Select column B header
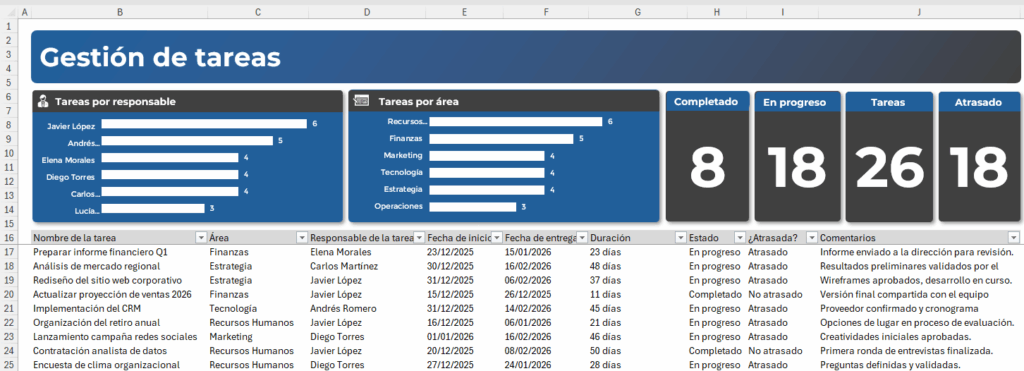The width and height of the screenshot is (1024, 371). 119,12
